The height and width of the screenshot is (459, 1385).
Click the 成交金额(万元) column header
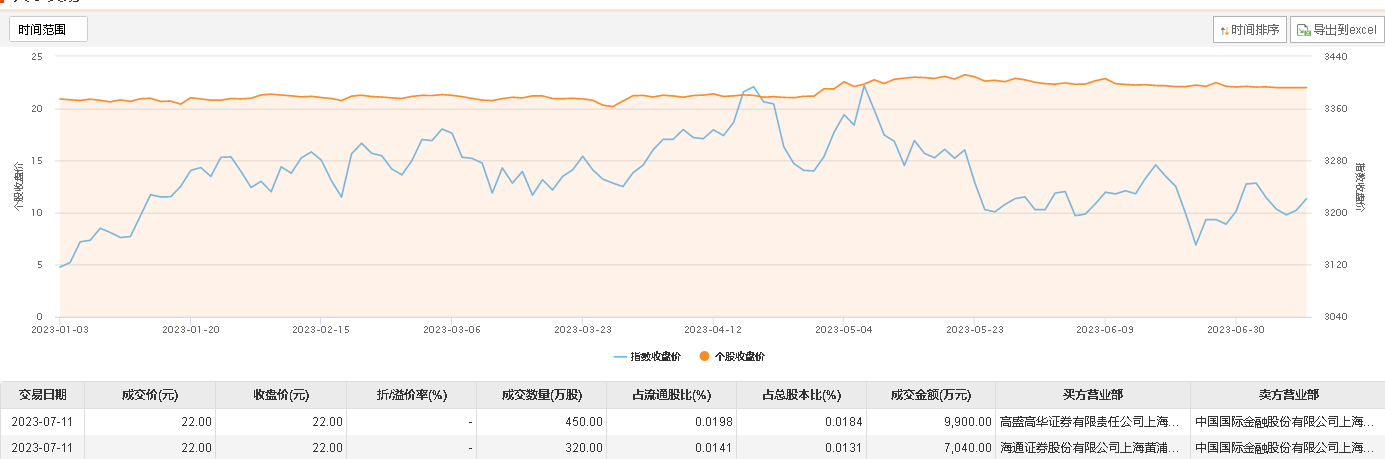[x=930, y=395]
